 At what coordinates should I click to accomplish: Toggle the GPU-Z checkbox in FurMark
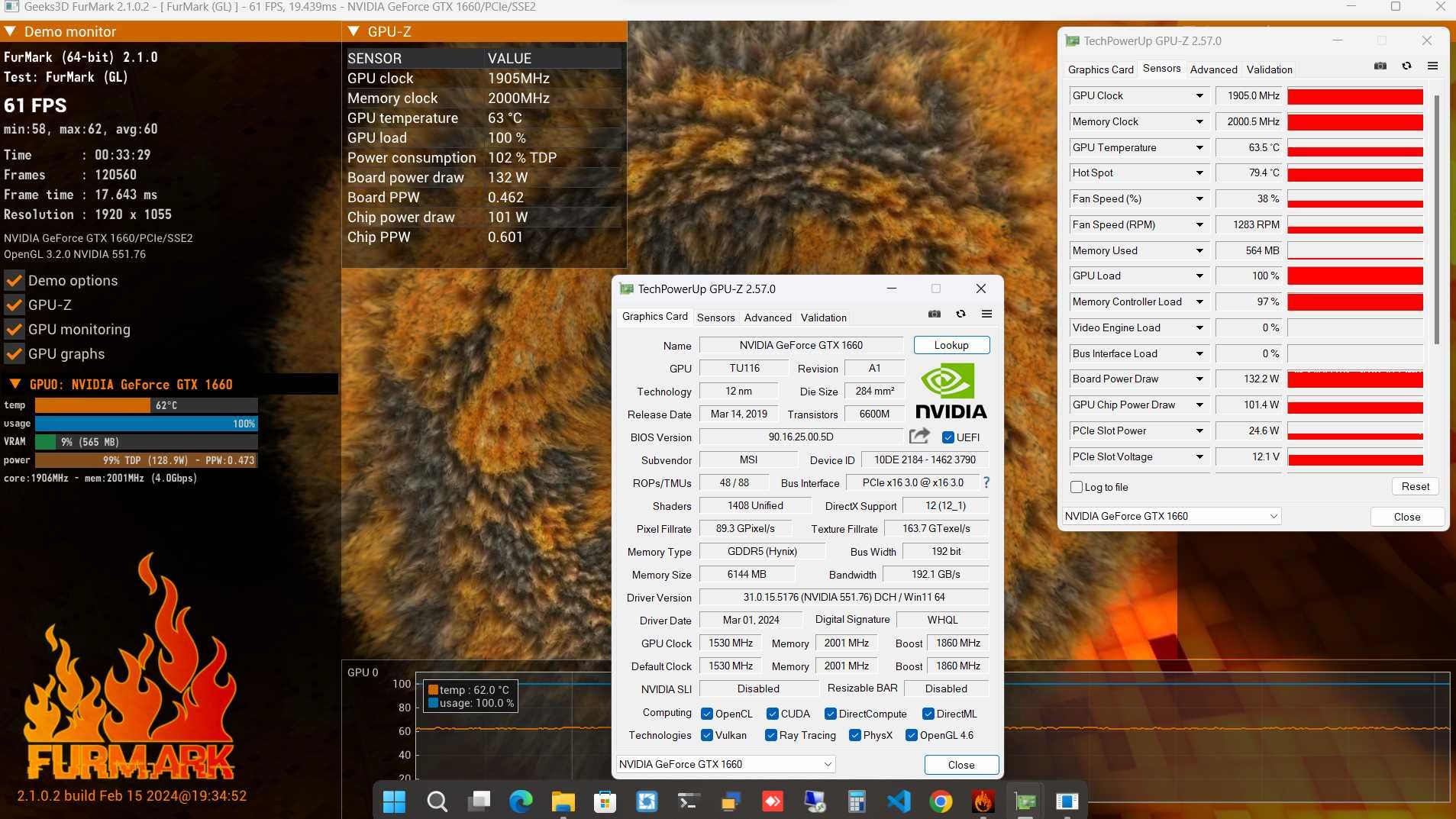(14, 305)
